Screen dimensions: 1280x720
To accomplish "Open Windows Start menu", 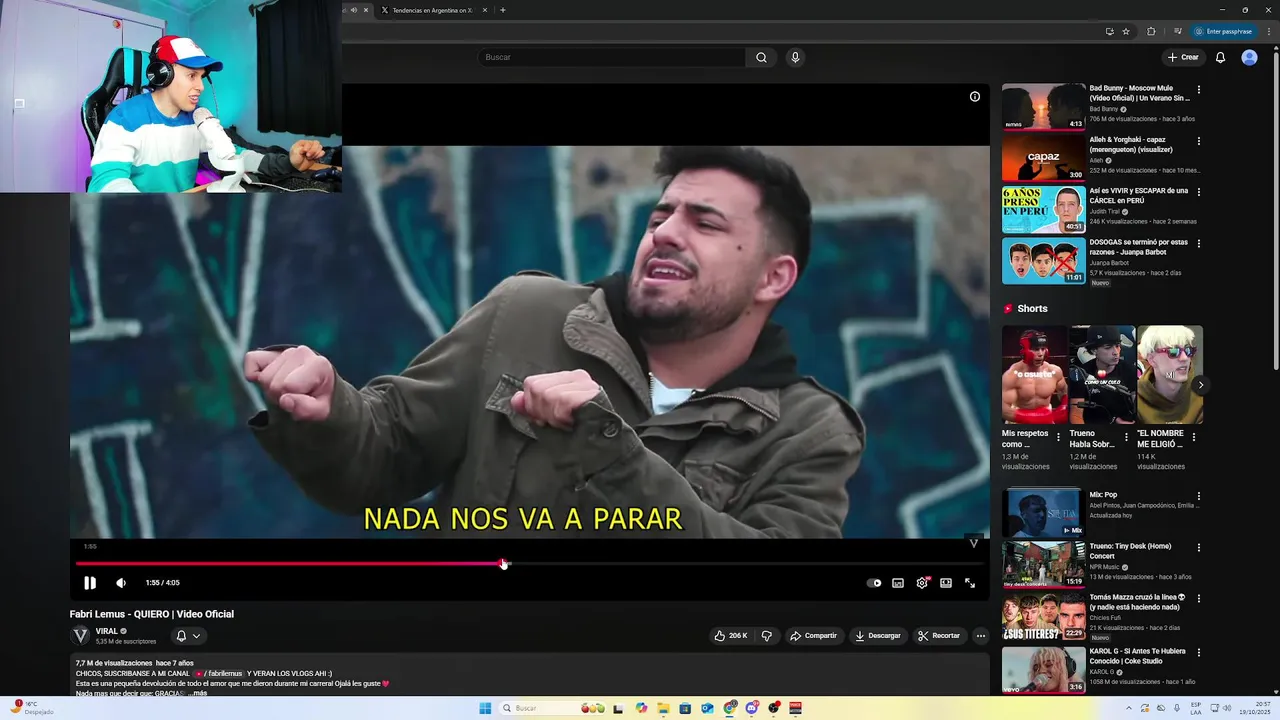I will click(485, 708).
